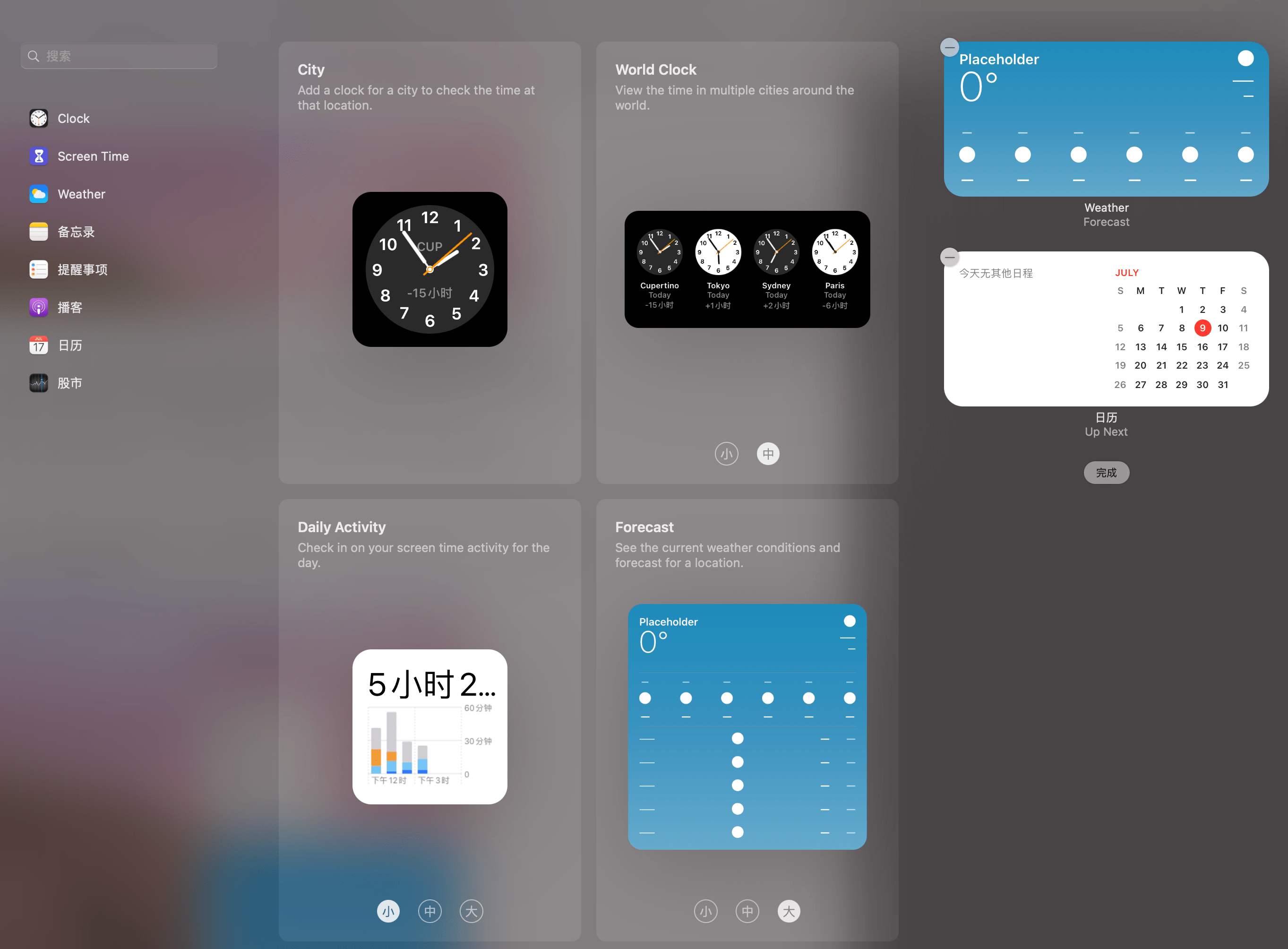1288x949 pixels.
Task: Select small size for World Clock widget
Action: pos(726,454)
